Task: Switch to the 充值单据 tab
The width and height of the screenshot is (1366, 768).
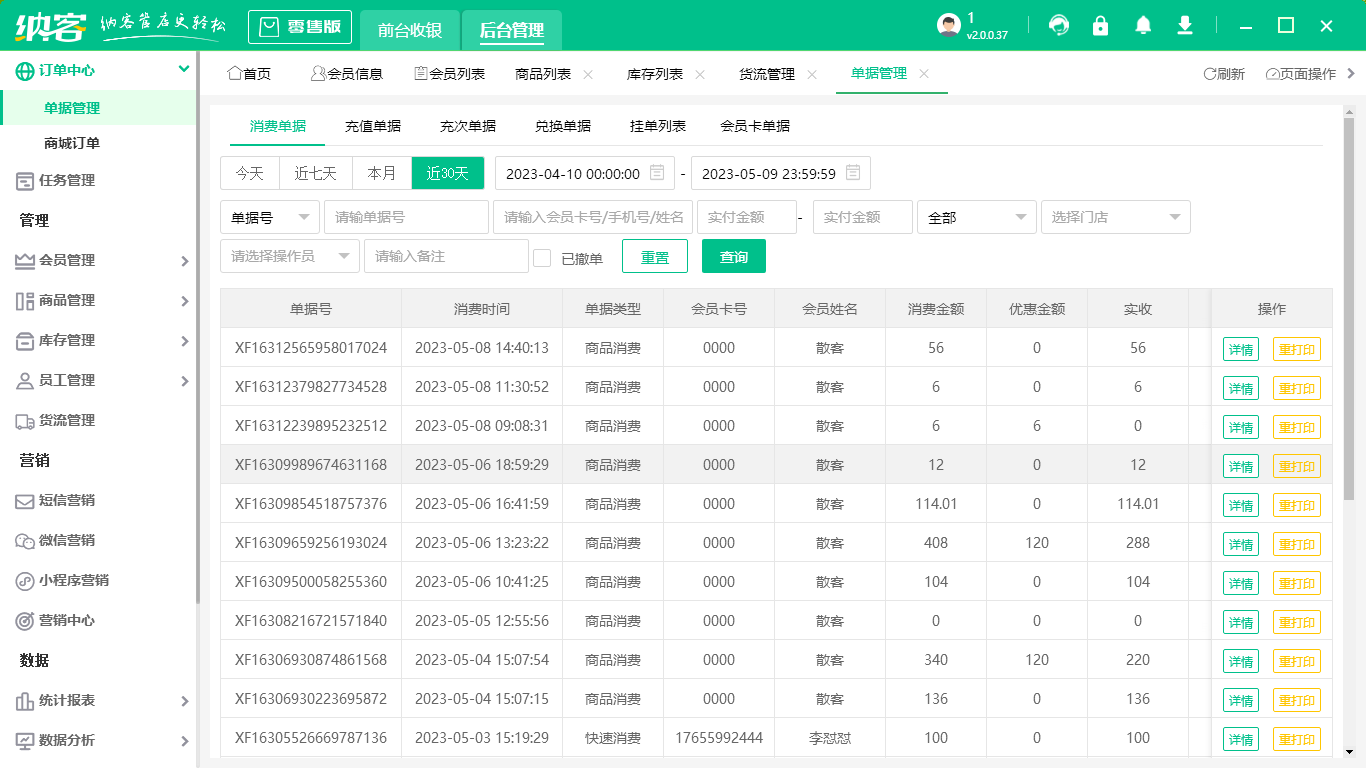Action: point(373,127)
